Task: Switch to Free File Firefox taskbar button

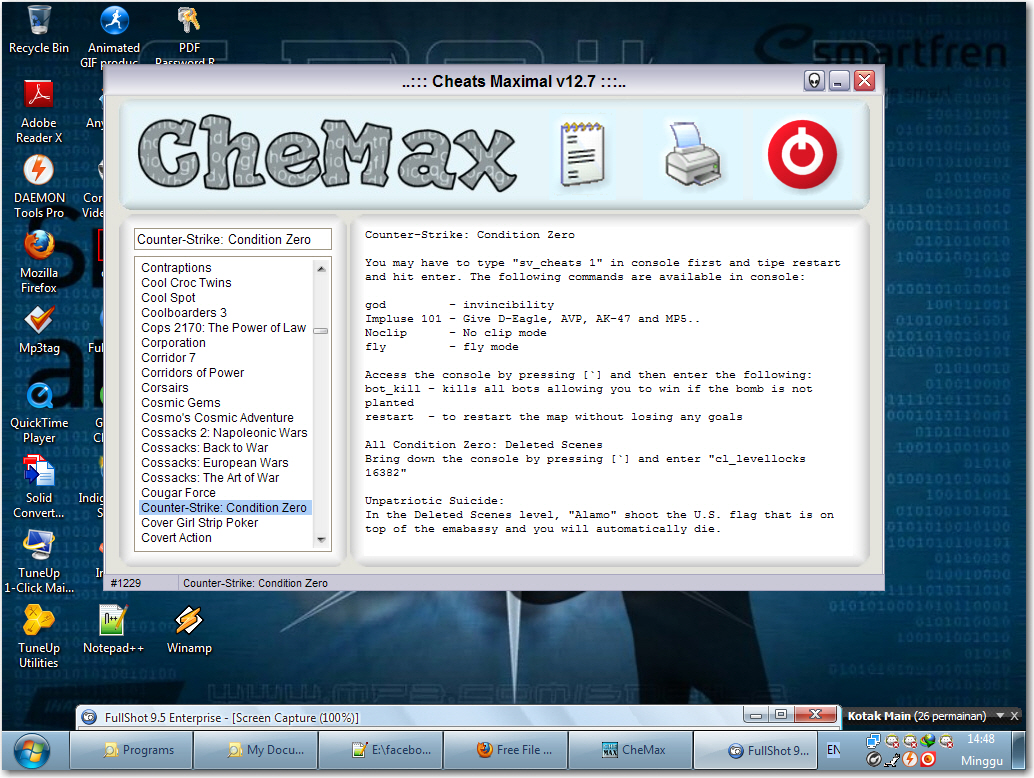Action: (506, 750)
